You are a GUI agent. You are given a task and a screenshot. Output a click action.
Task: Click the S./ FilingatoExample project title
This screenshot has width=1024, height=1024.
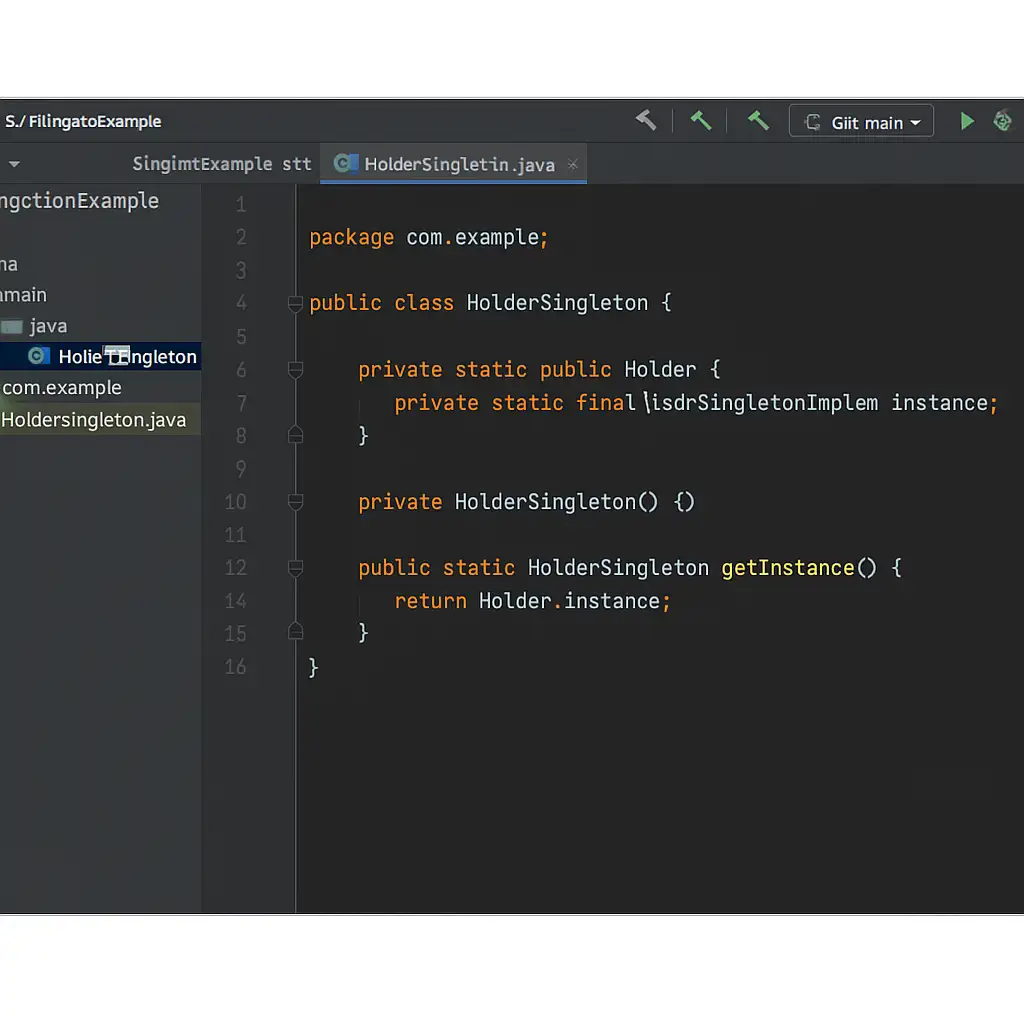(x=83, y=121)
